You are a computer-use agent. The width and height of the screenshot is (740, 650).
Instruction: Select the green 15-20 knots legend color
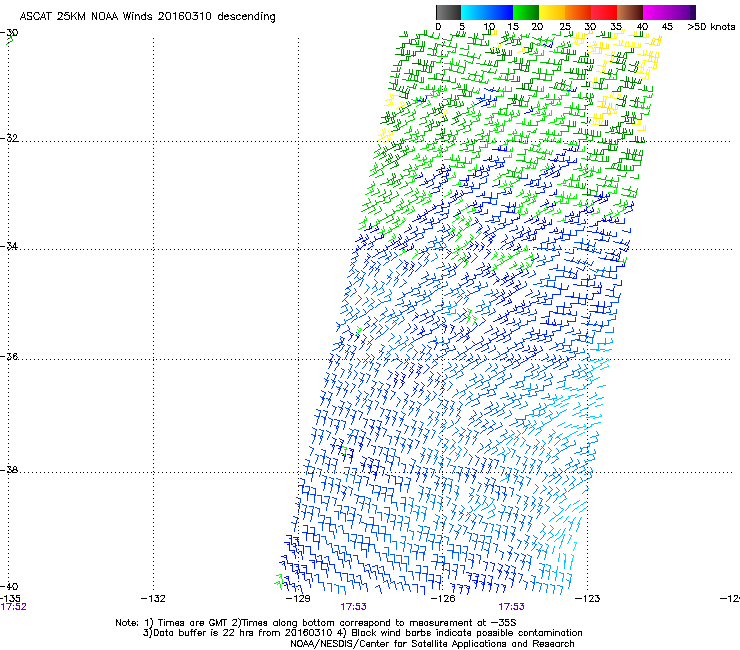526,12
